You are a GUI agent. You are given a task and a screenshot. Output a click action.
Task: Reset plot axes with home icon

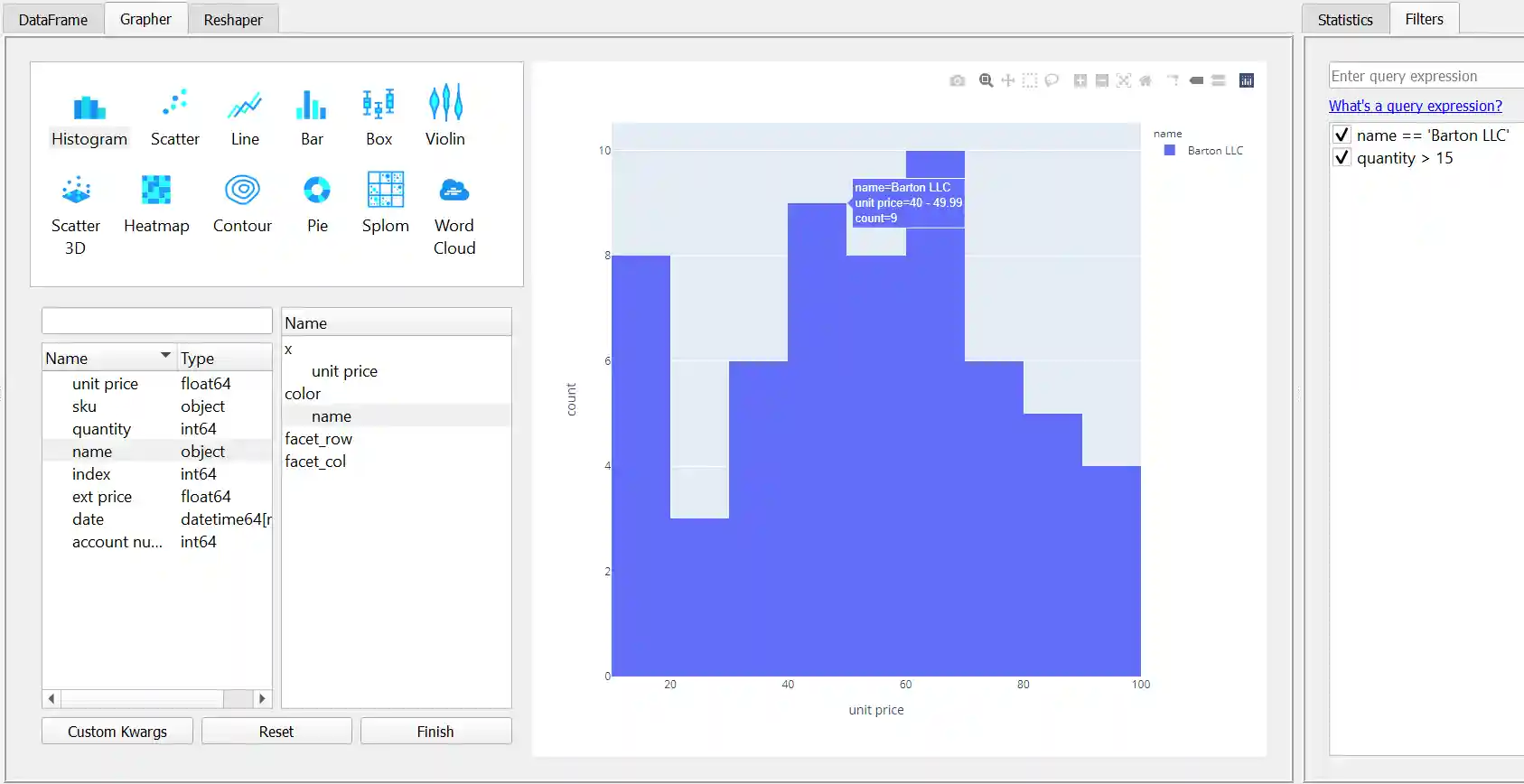(x=1145, y=80)
